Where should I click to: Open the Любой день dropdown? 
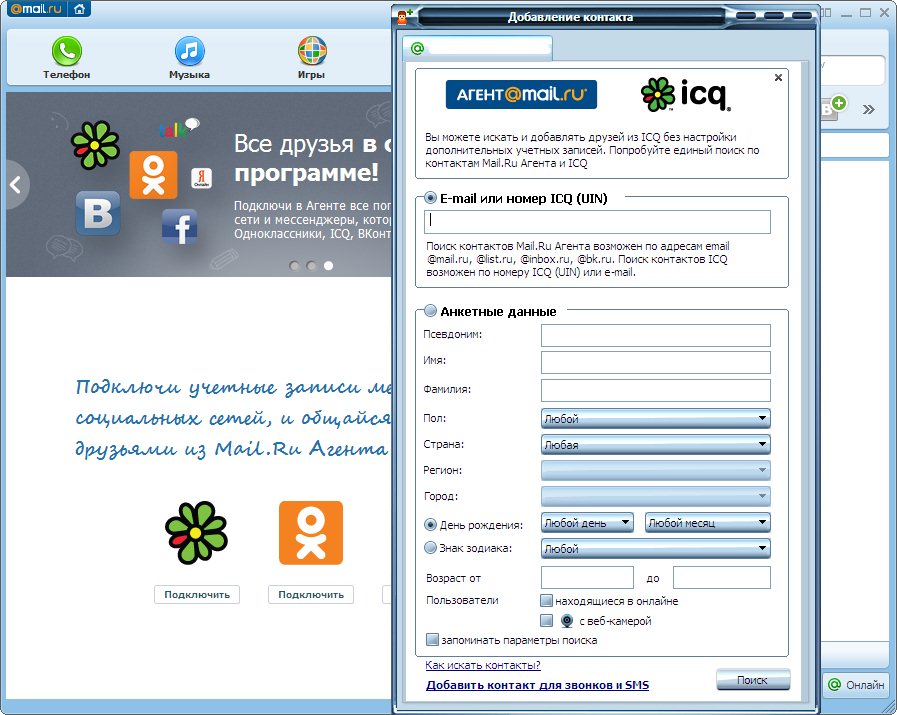588,523
